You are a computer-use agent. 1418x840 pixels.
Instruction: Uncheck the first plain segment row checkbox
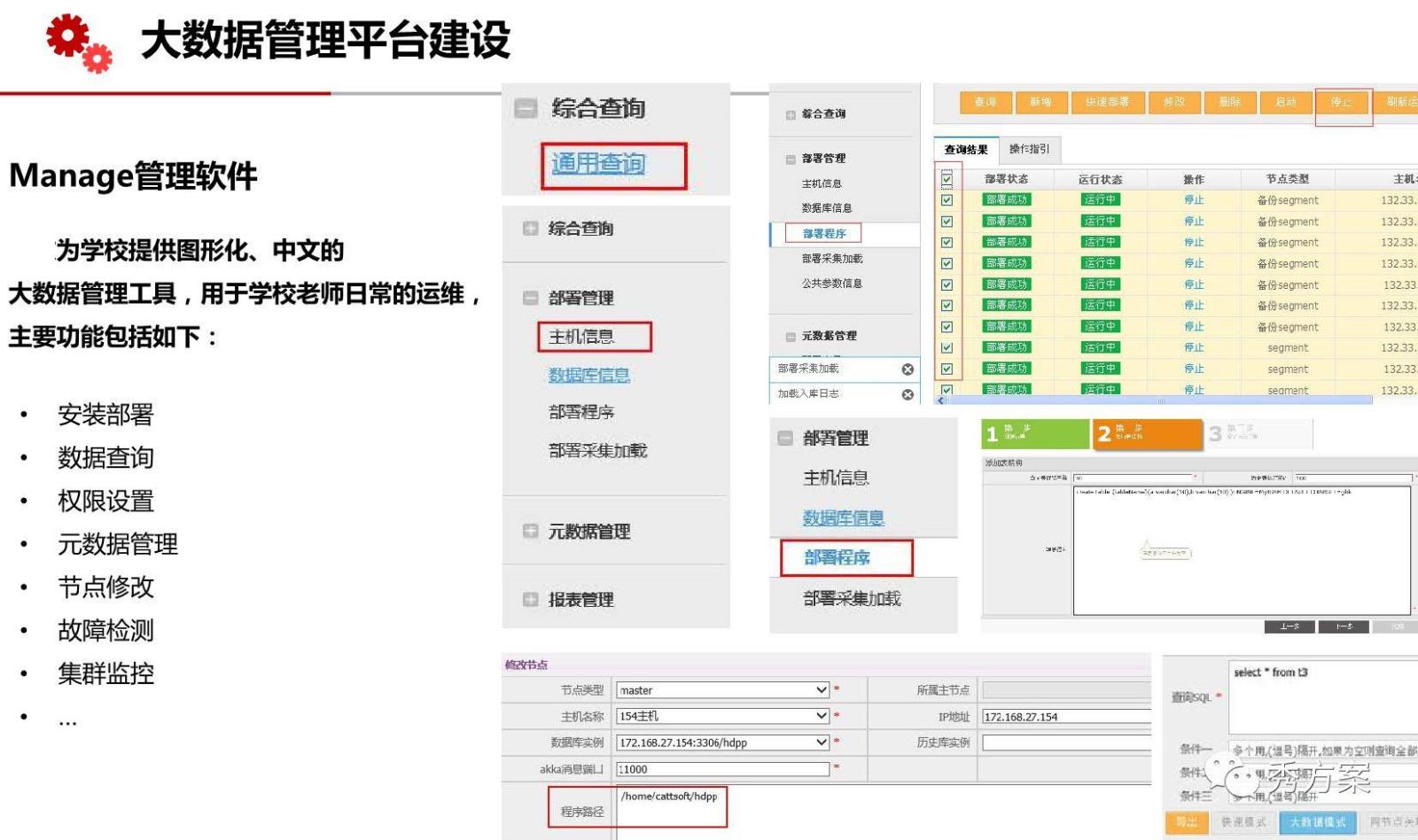[x=947, y=348]
